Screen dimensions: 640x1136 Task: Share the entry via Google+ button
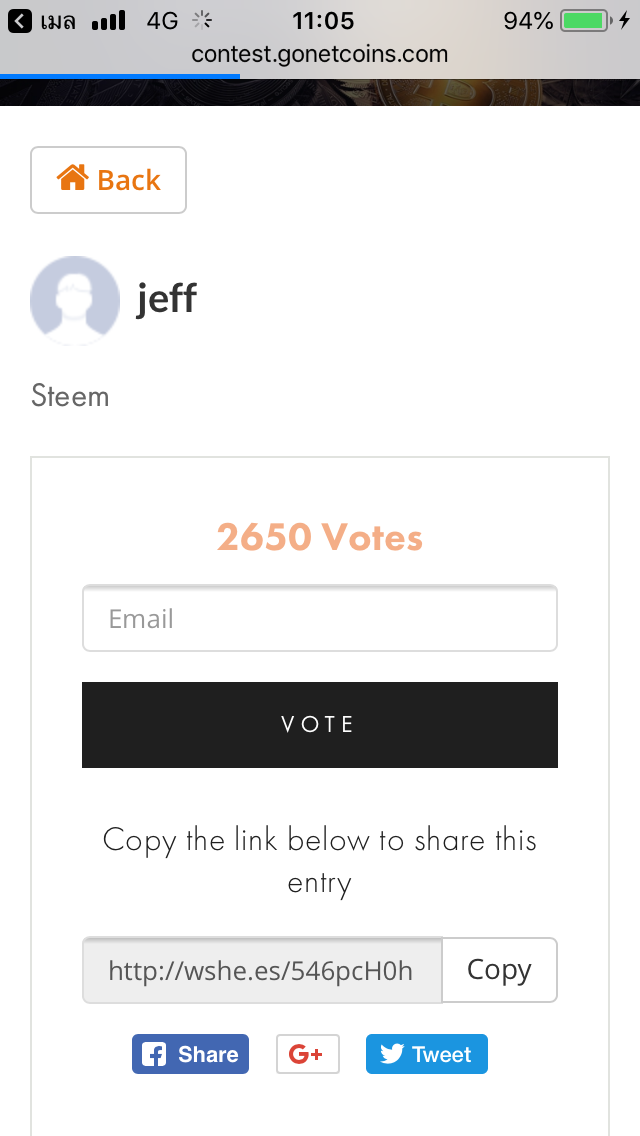[x=307, y=1054]
